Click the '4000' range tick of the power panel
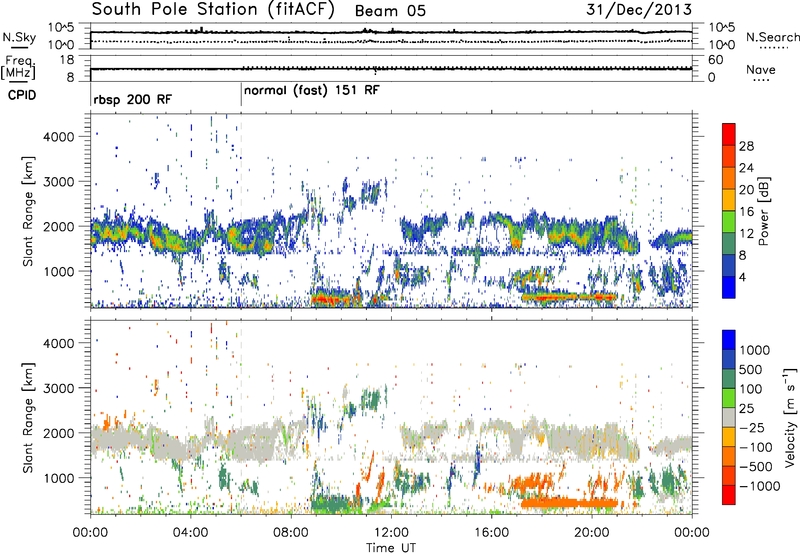Viewport: 800px width, 554px height. pyautogui.click(x=59, y=137)
